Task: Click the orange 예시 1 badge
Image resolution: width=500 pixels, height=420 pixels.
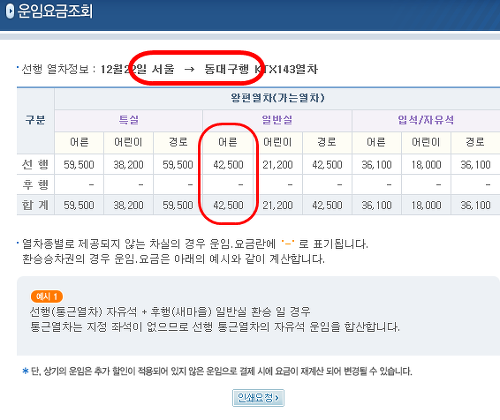Action: click(47, 296)
